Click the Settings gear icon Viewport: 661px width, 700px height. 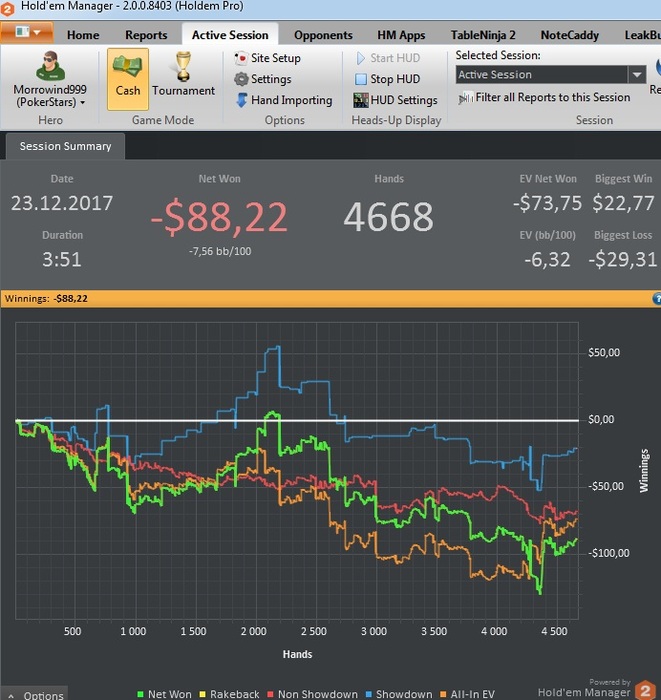point(241,79)
